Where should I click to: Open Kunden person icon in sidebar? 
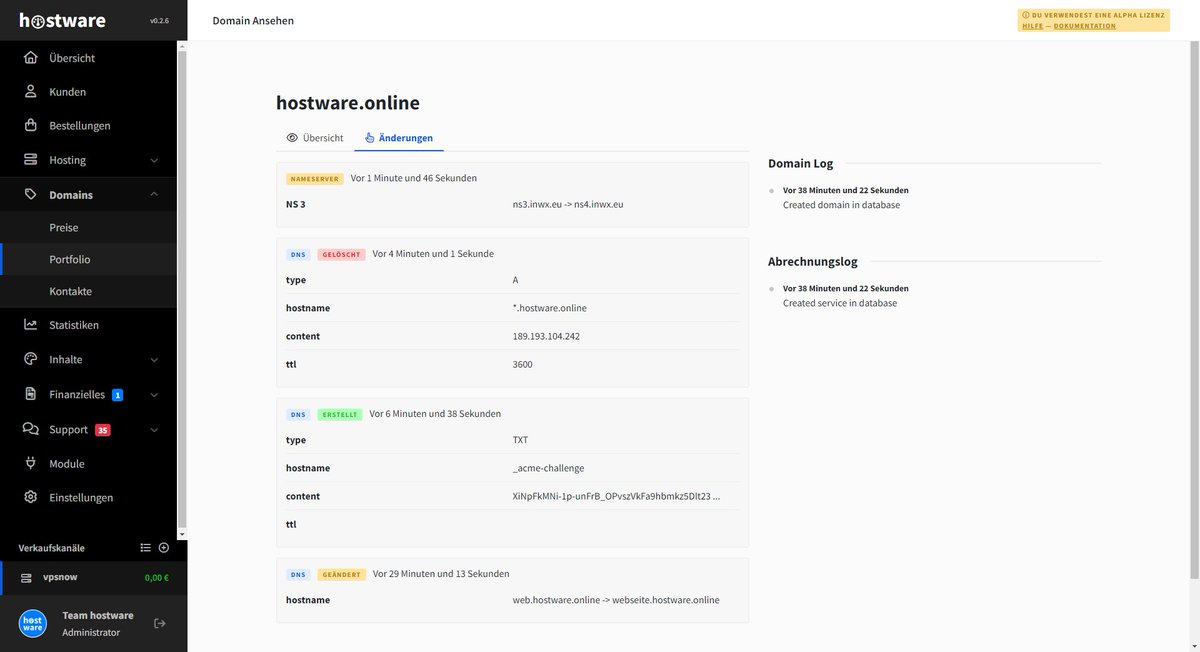[31, 91]
